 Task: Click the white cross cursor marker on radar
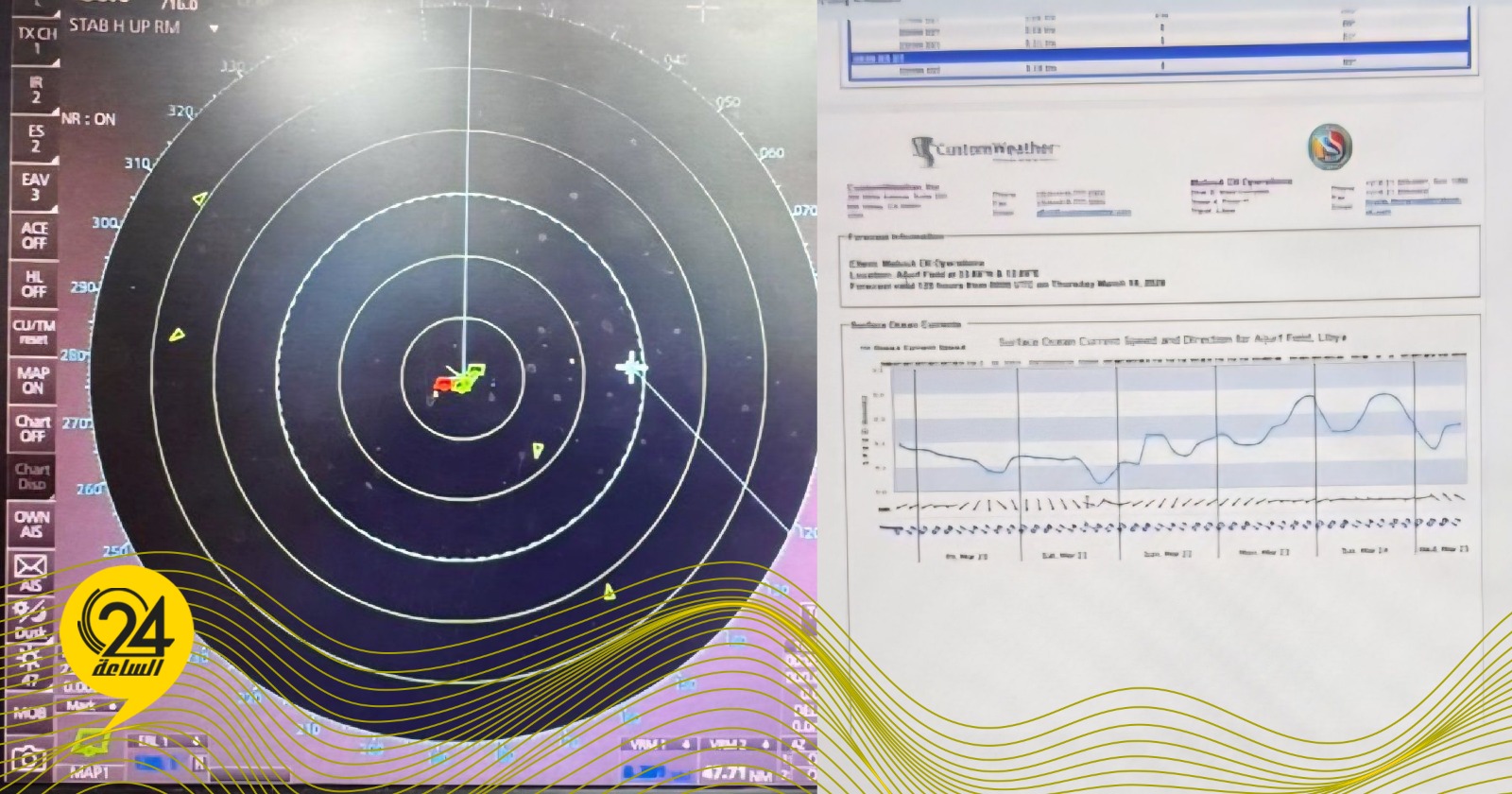click(x=631, y=367)
